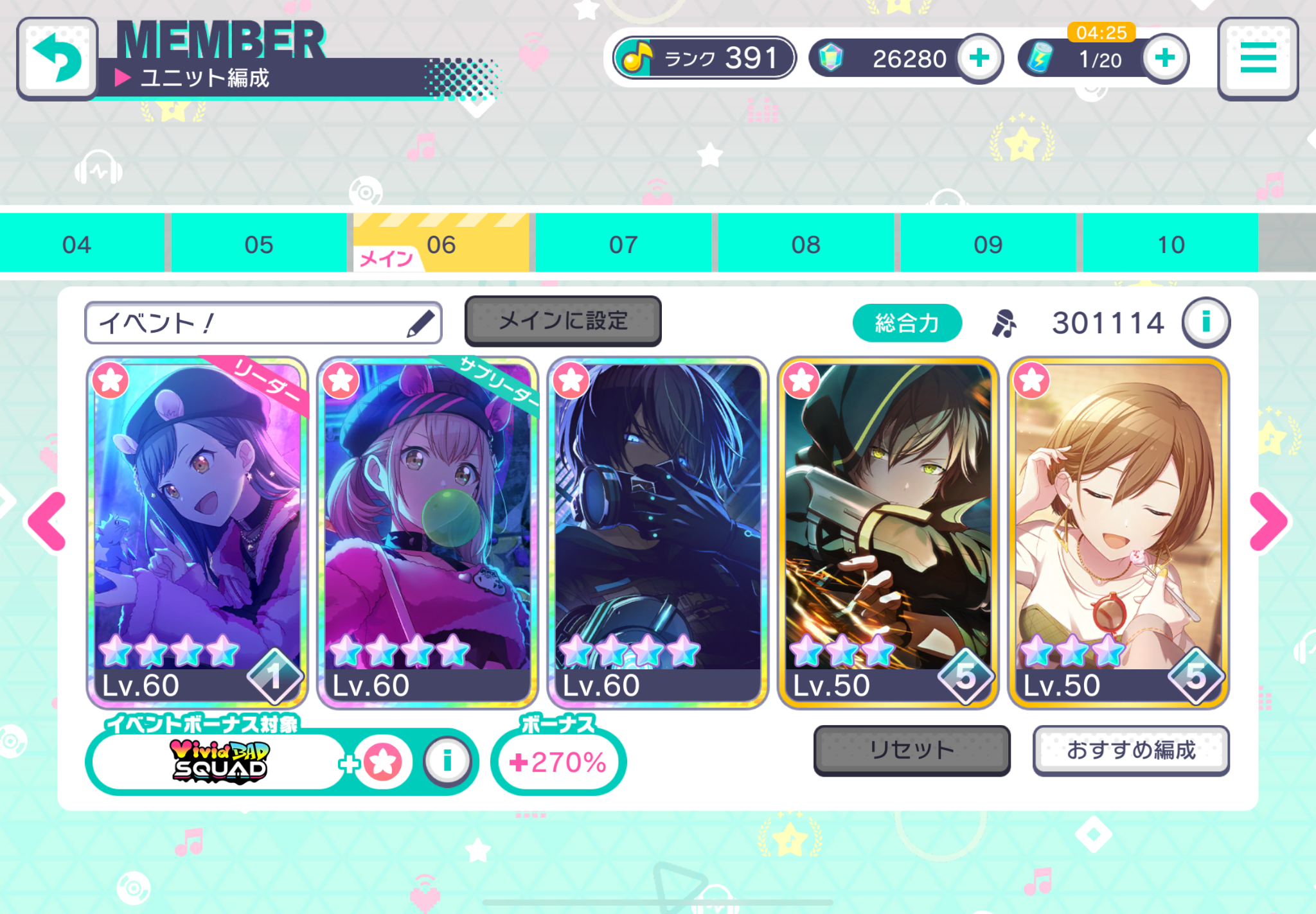Screen dimensions: 1316x914
Task: Refill live energy with the plus icon
Action: 1164,58
